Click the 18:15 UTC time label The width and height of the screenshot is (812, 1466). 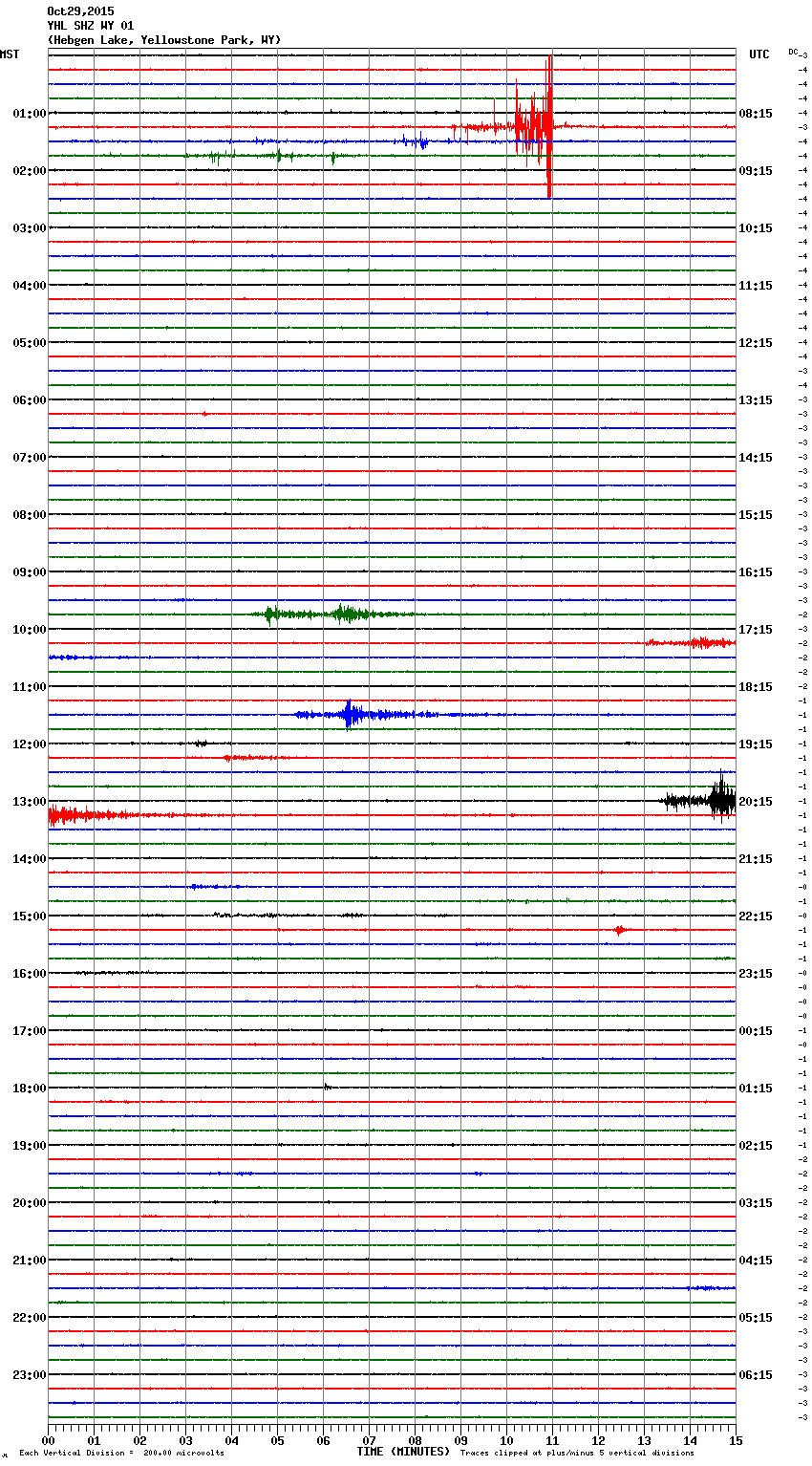[756, 686]
